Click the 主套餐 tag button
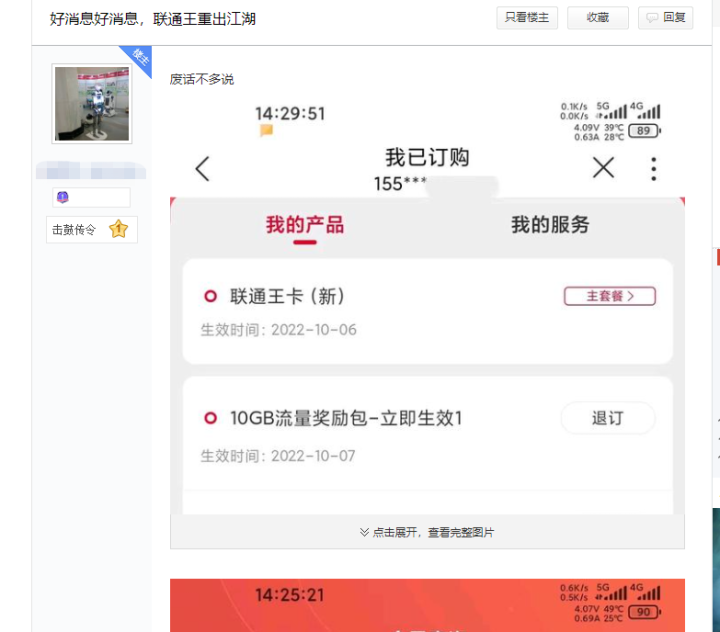This screenshot has width=720, height=632. 609,296
